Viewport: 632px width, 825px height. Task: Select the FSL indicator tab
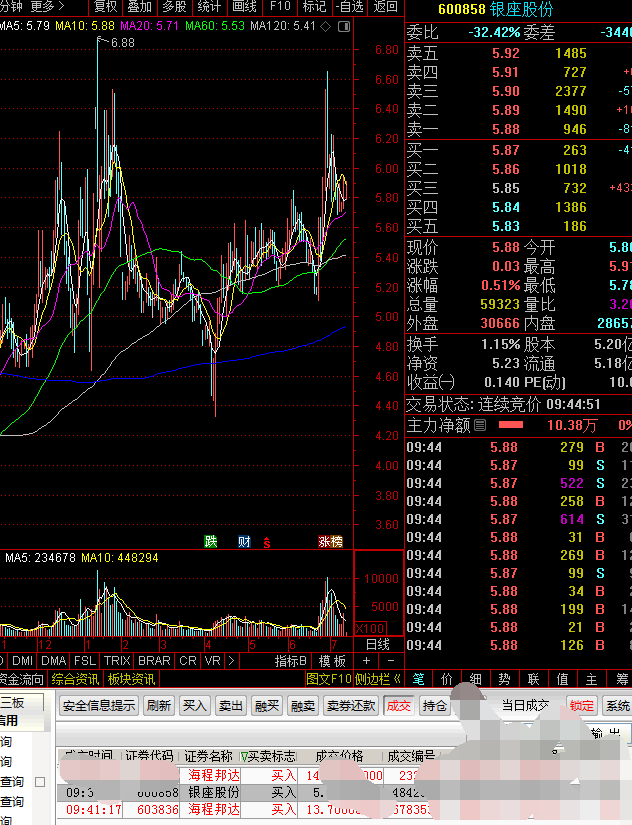(85, 660)
